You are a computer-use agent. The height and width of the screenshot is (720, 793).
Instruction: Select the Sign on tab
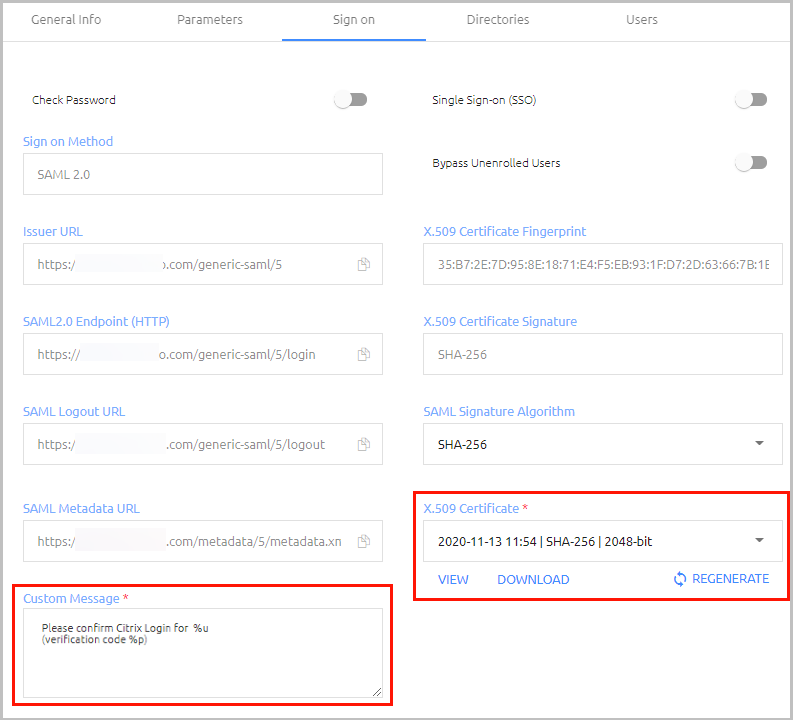click(354, 20)
